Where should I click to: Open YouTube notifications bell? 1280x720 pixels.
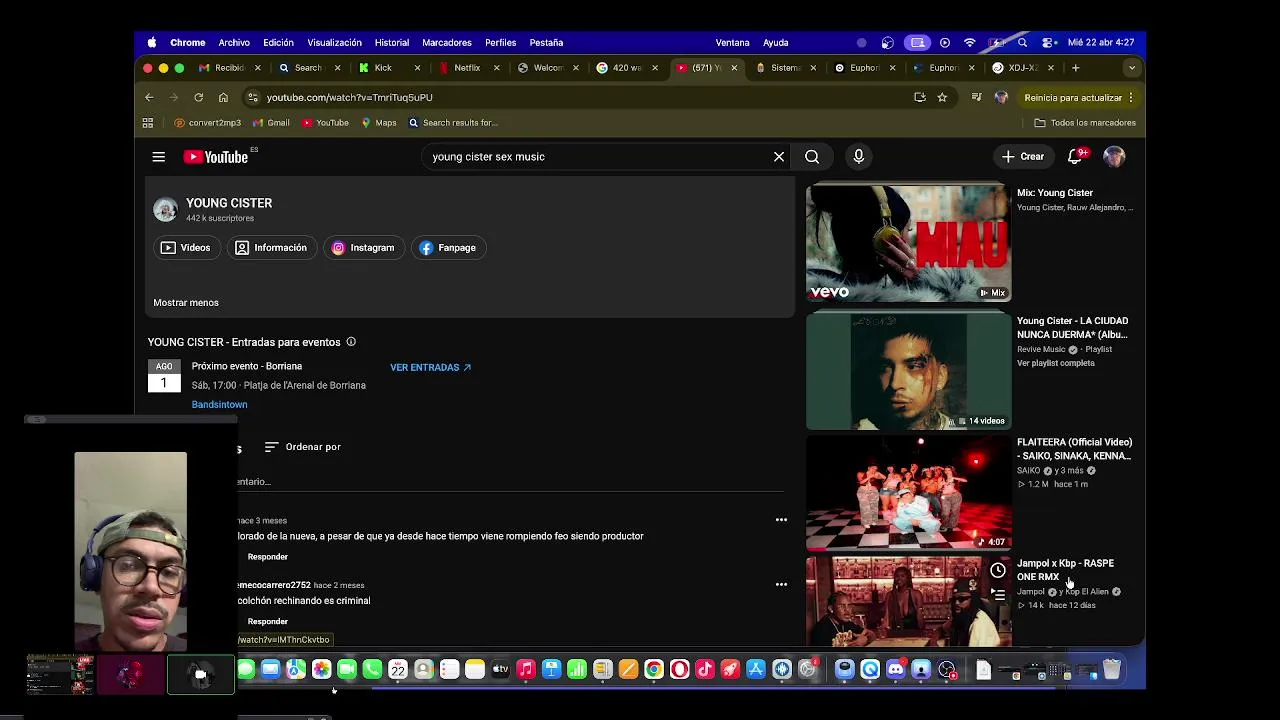coord(1075,157)
